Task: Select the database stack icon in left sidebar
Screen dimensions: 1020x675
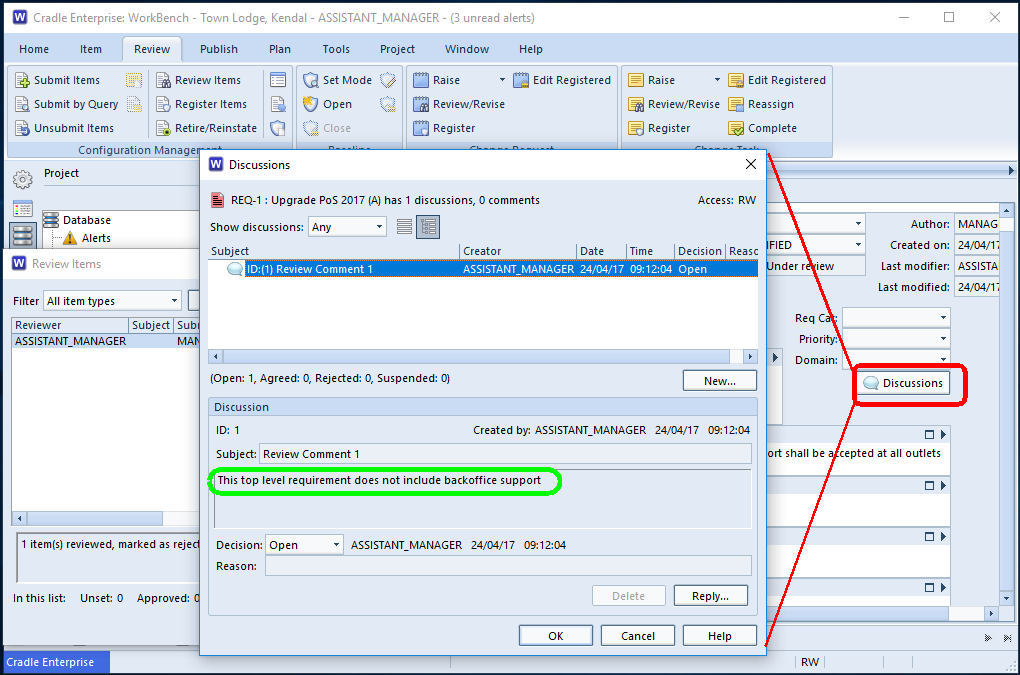Action: click(x=23, y=235)
